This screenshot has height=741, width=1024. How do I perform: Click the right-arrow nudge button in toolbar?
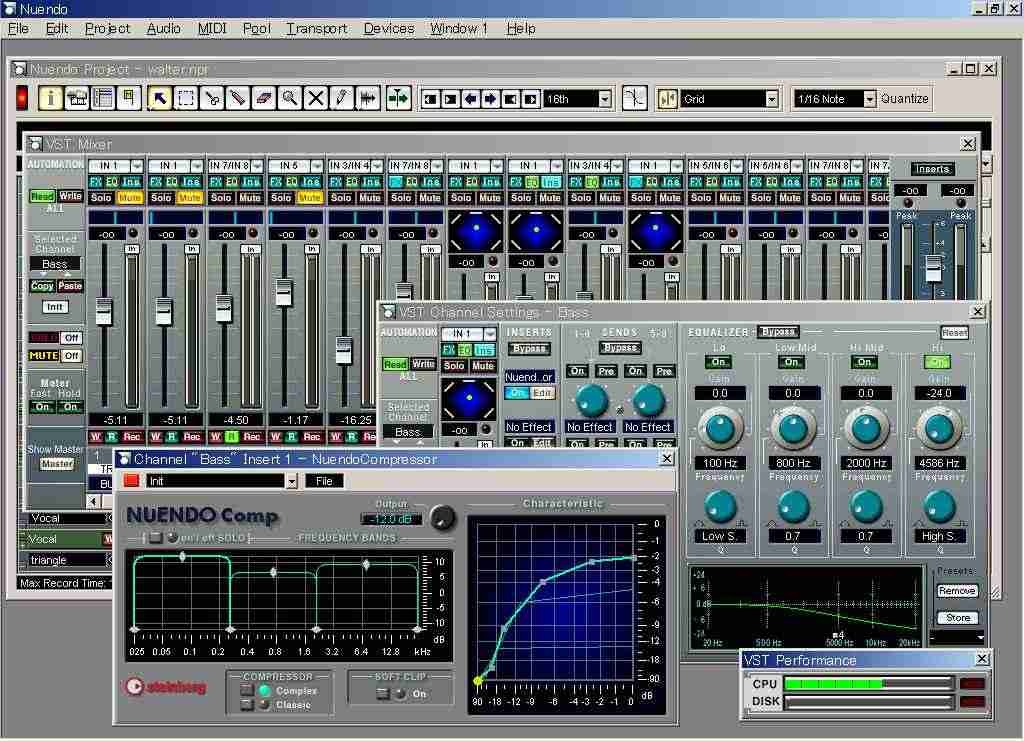(490, 99)
